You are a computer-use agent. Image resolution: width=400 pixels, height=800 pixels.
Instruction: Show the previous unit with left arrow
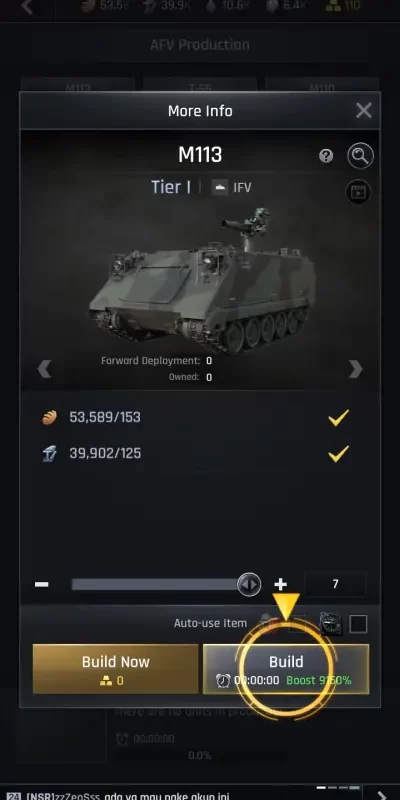(x=44, y=369)
